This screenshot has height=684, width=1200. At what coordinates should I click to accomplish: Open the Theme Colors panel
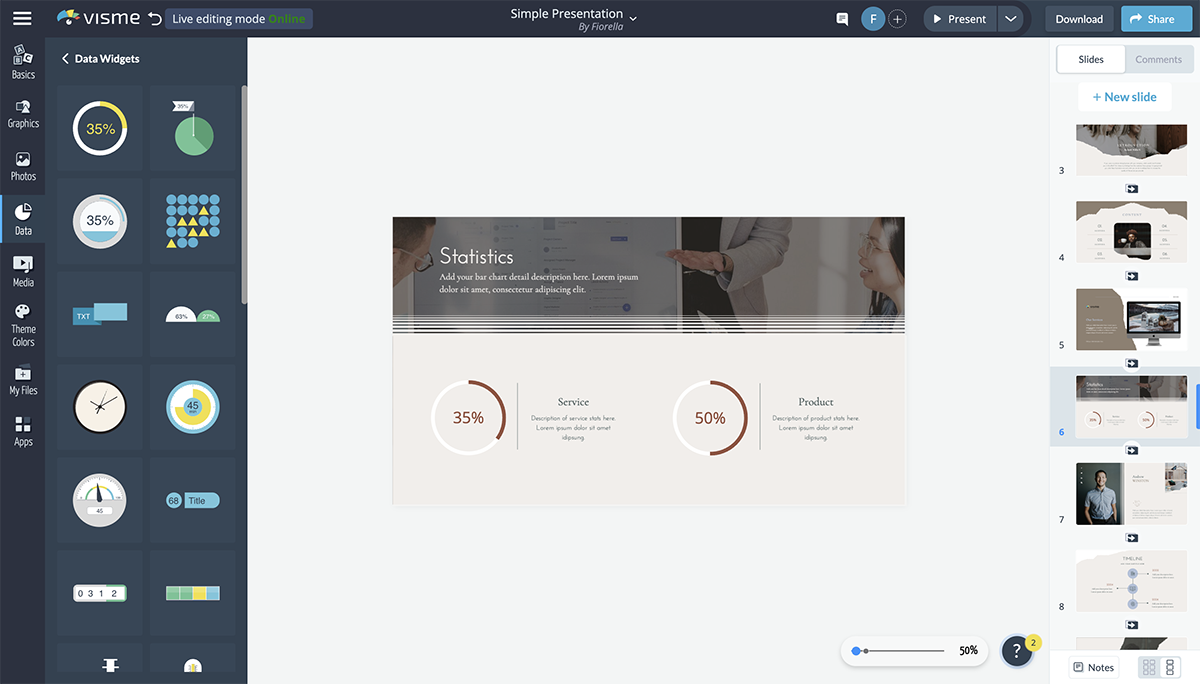[23, 325]
